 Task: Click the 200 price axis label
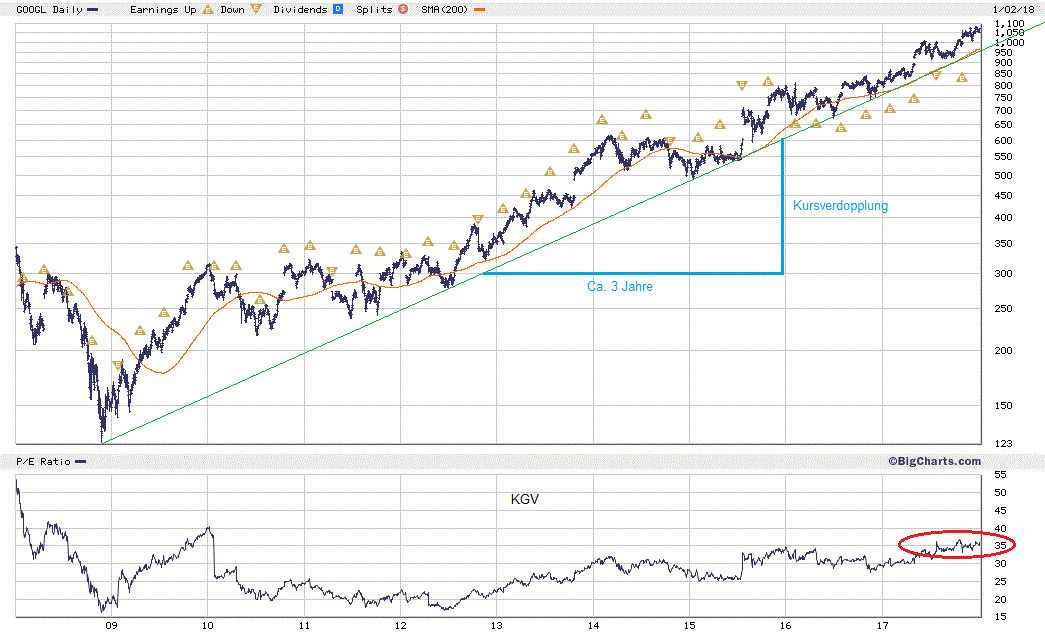(x=1003, y=350)
